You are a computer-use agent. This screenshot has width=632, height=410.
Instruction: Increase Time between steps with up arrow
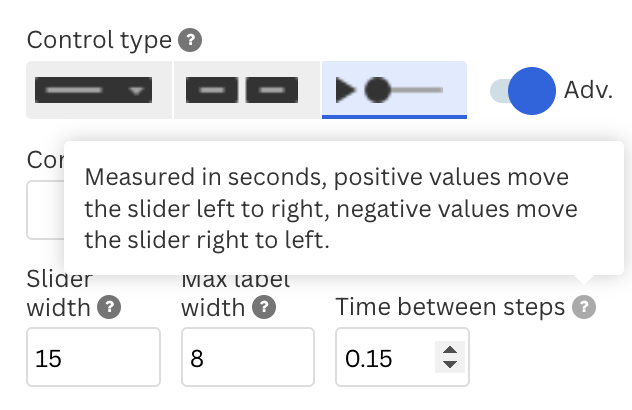[x=450, y=350]
